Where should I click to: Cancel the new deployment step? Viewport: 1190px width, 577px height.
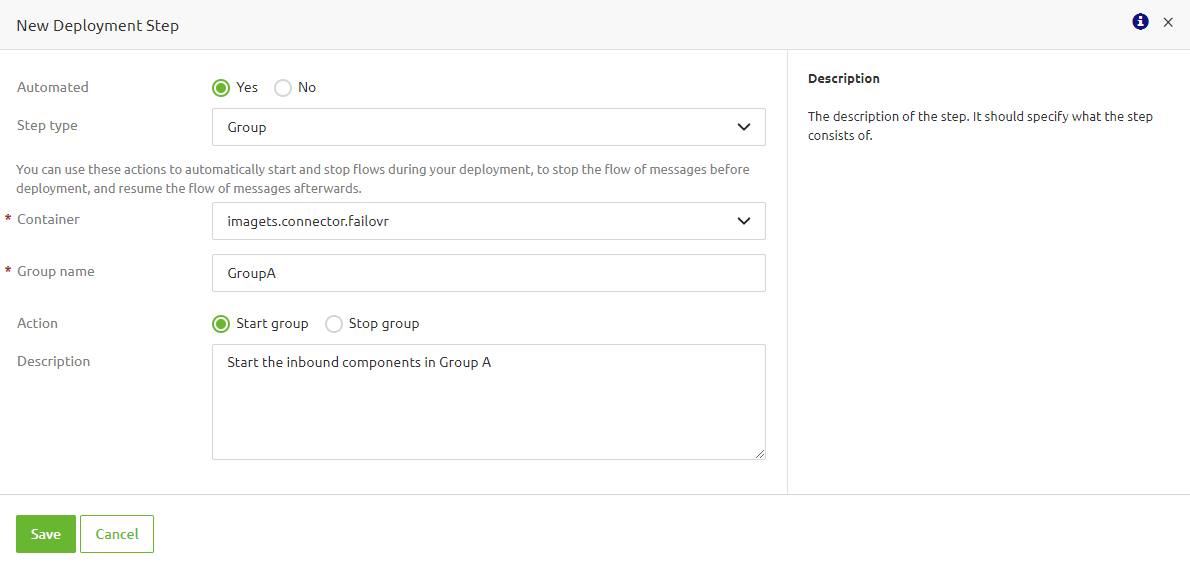(x=116, y=533)
